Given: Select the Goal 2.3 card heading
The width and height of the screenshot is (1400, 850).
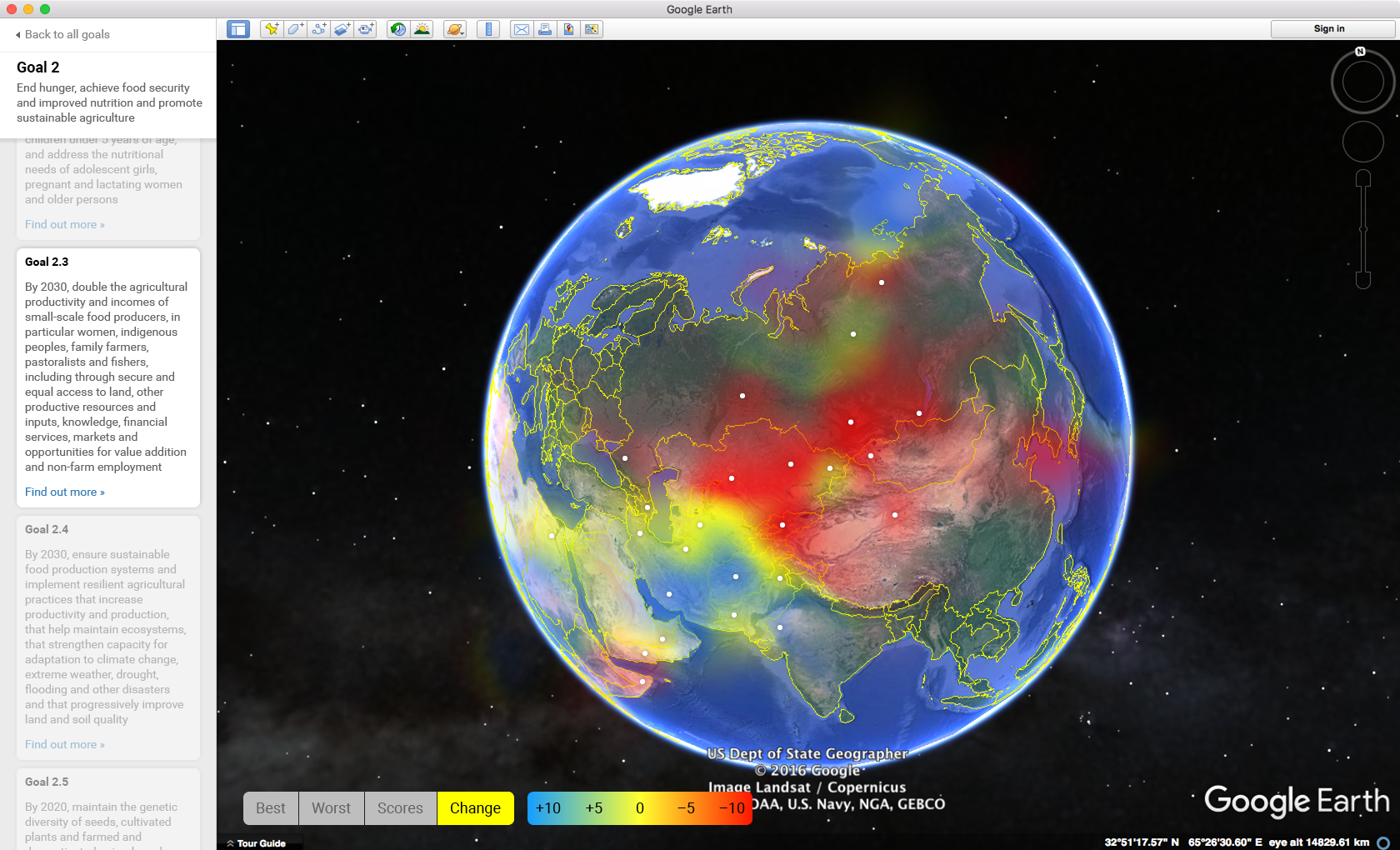Looking at the screenshot, I should tap(47, 262).
